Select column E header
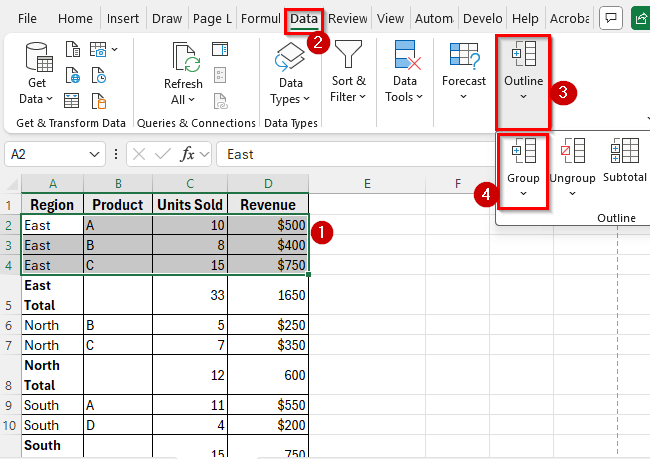 367,184
